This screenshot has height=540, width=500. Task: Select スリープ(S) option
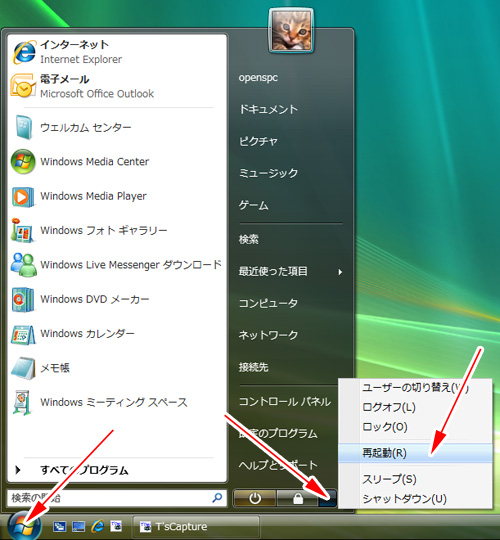[415, 479]
